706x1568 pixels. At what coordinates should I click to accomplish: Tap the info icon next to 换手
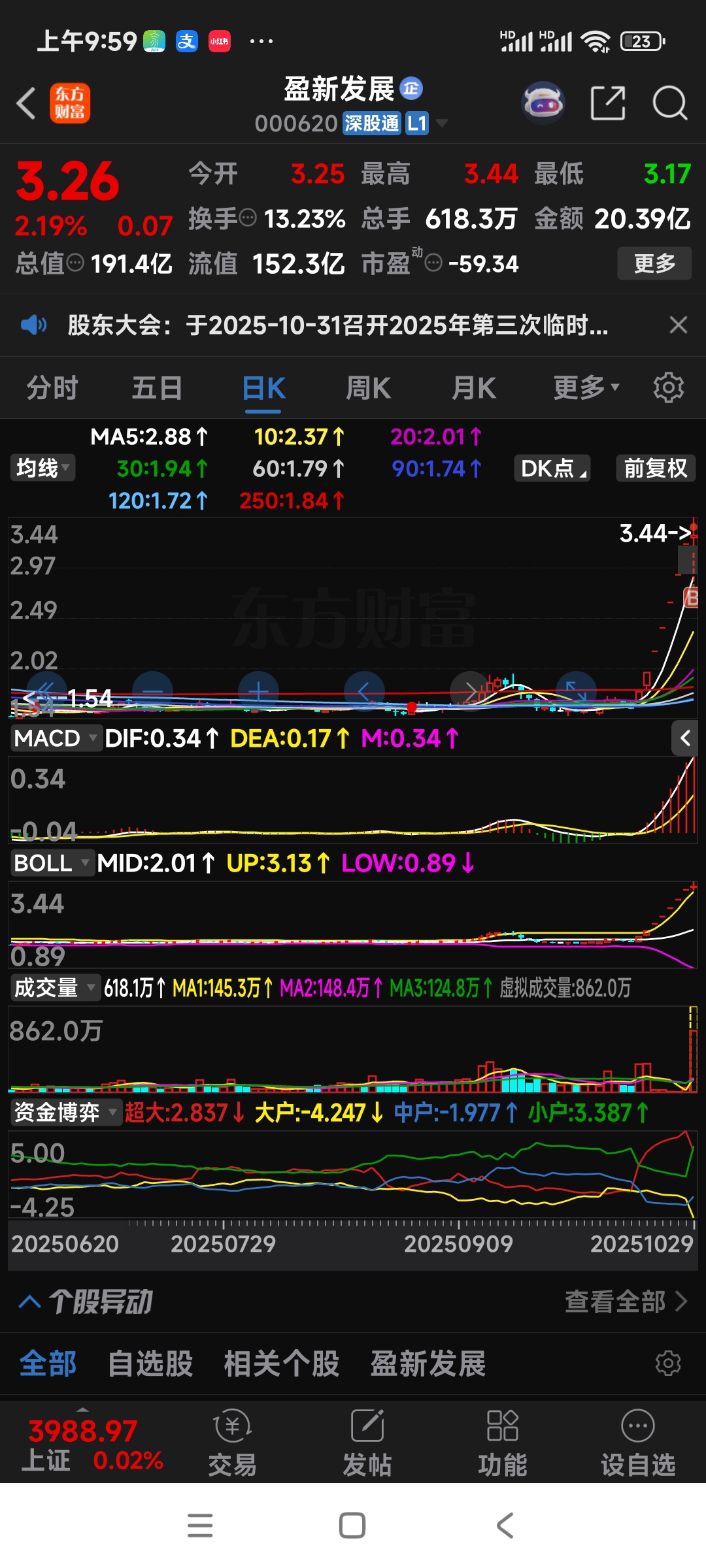(248, 218)
